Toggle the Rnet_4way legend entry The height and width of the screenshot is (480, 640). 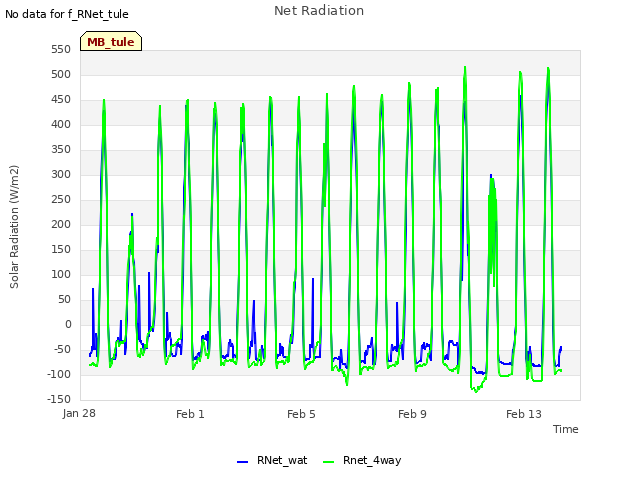[x=362, y=460]
